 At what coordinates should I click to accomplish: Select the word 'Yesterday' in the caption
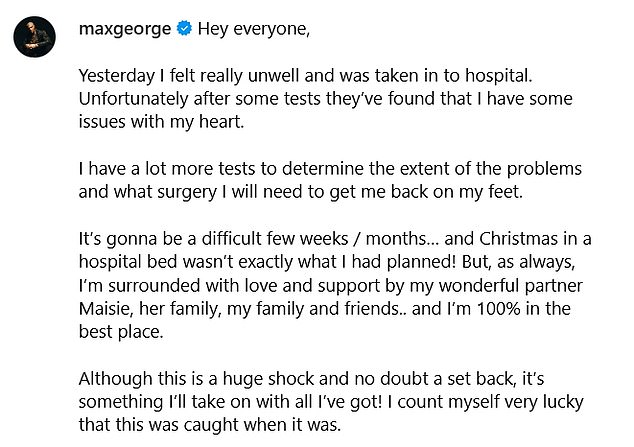click(x=117, y=76)
